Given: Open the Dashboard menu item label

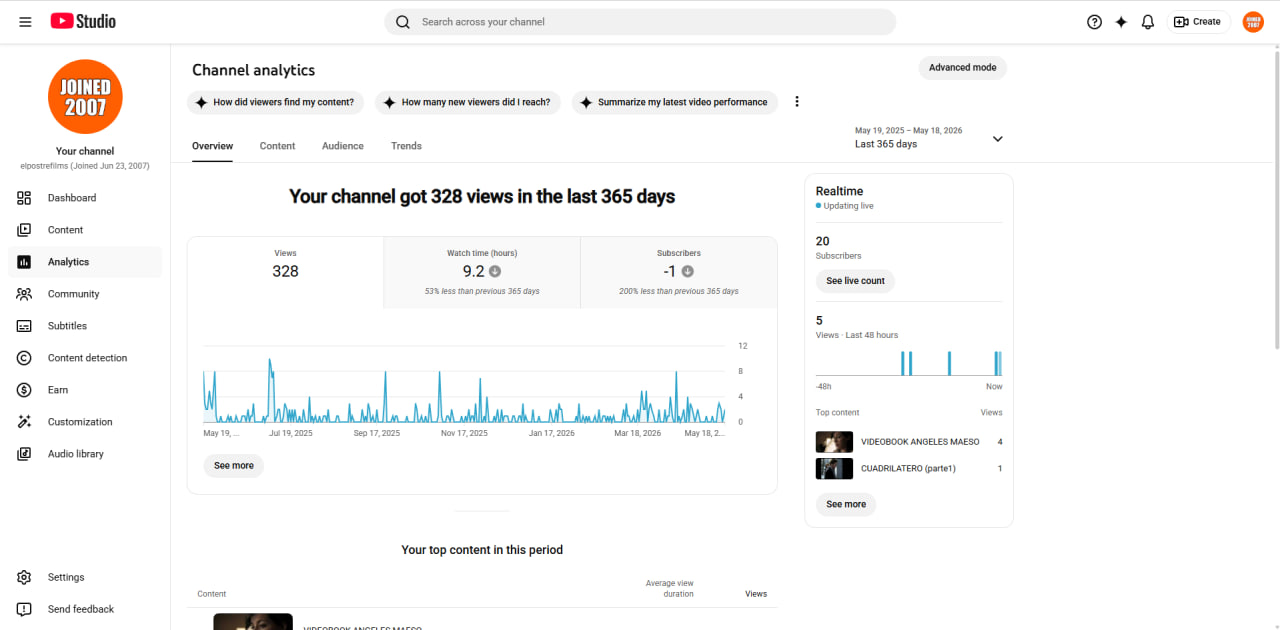Looking at the screenshot, I should pos(72,198).
